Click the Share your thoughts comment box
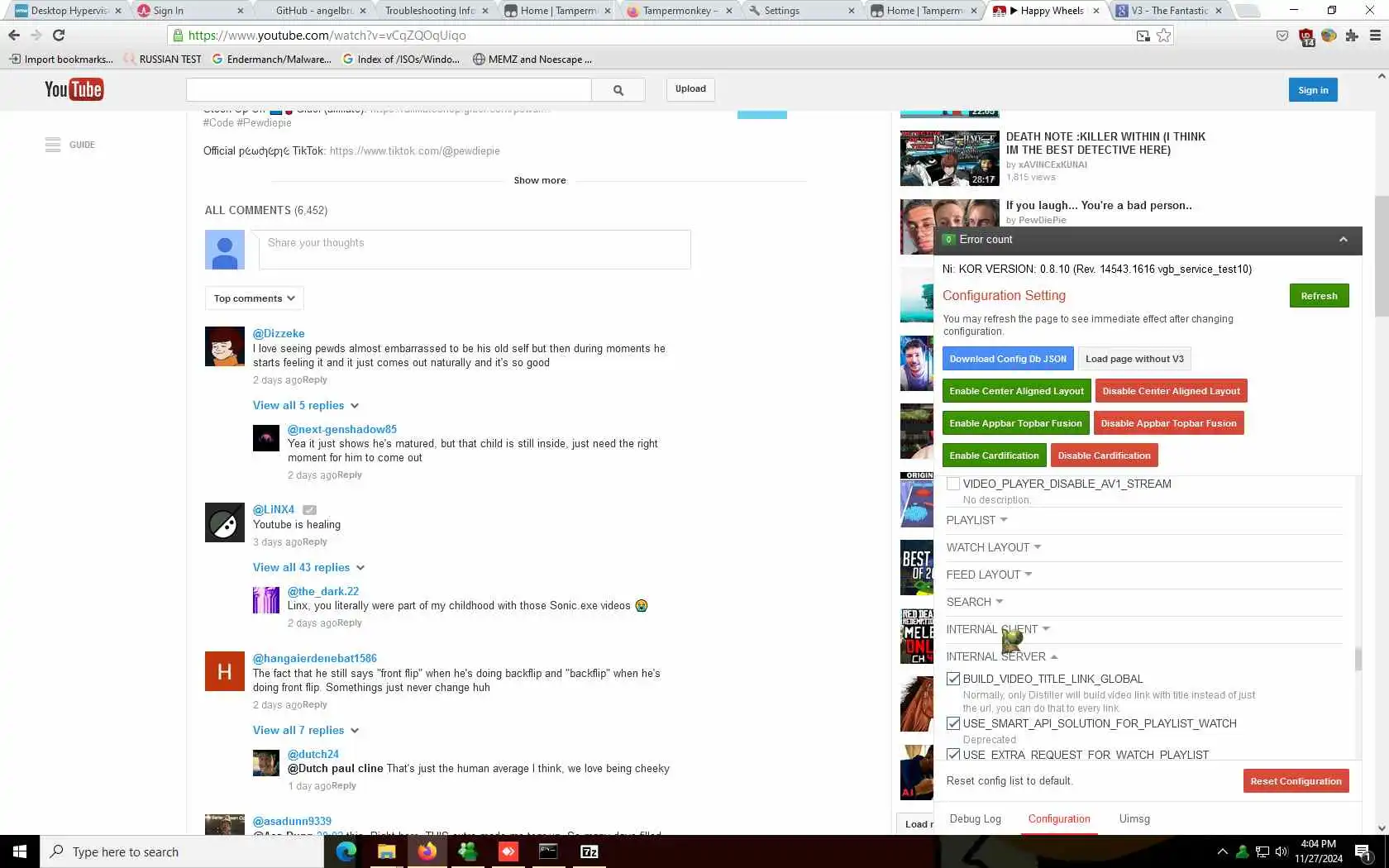1389x868 pixels. tap(475, 249)
